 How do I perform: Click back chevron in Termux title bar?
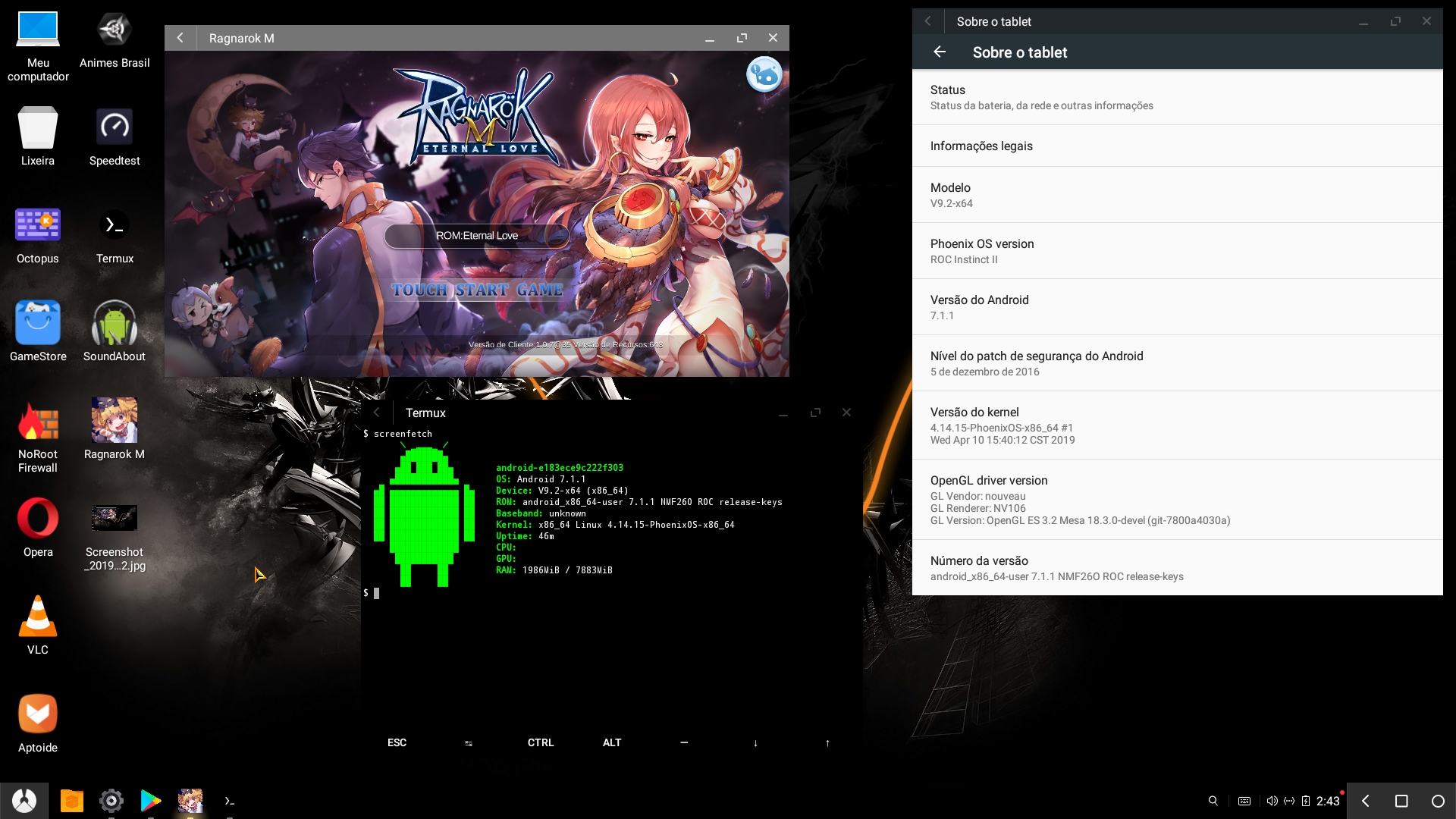pos(376,413)
